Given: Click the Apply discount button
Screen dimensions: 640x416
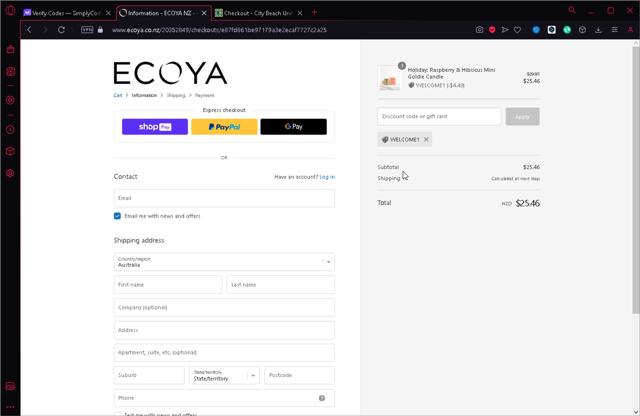Looking at the screenshot, I should 522,117.
